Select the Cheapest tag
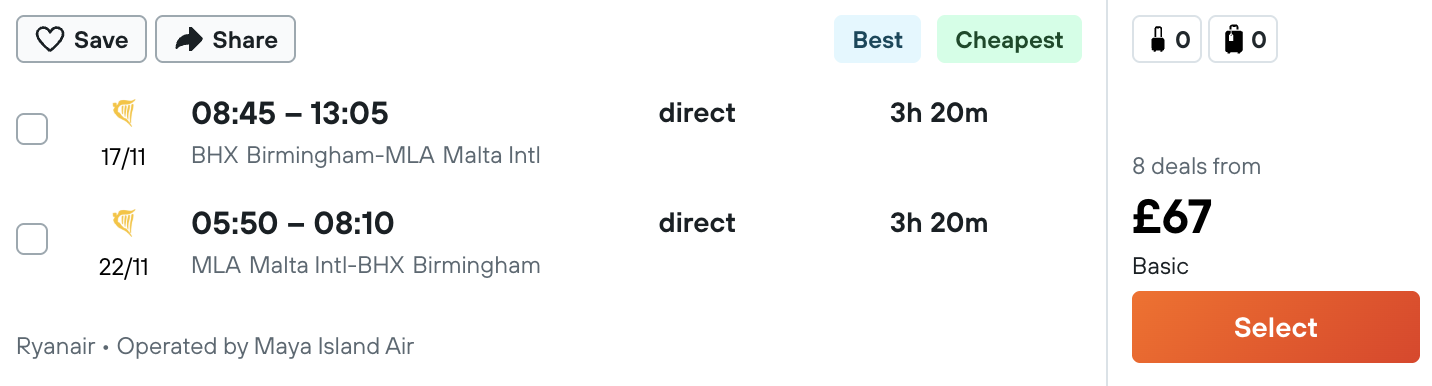This screenshot has width=1432, height=386. tap(1009, 40)
